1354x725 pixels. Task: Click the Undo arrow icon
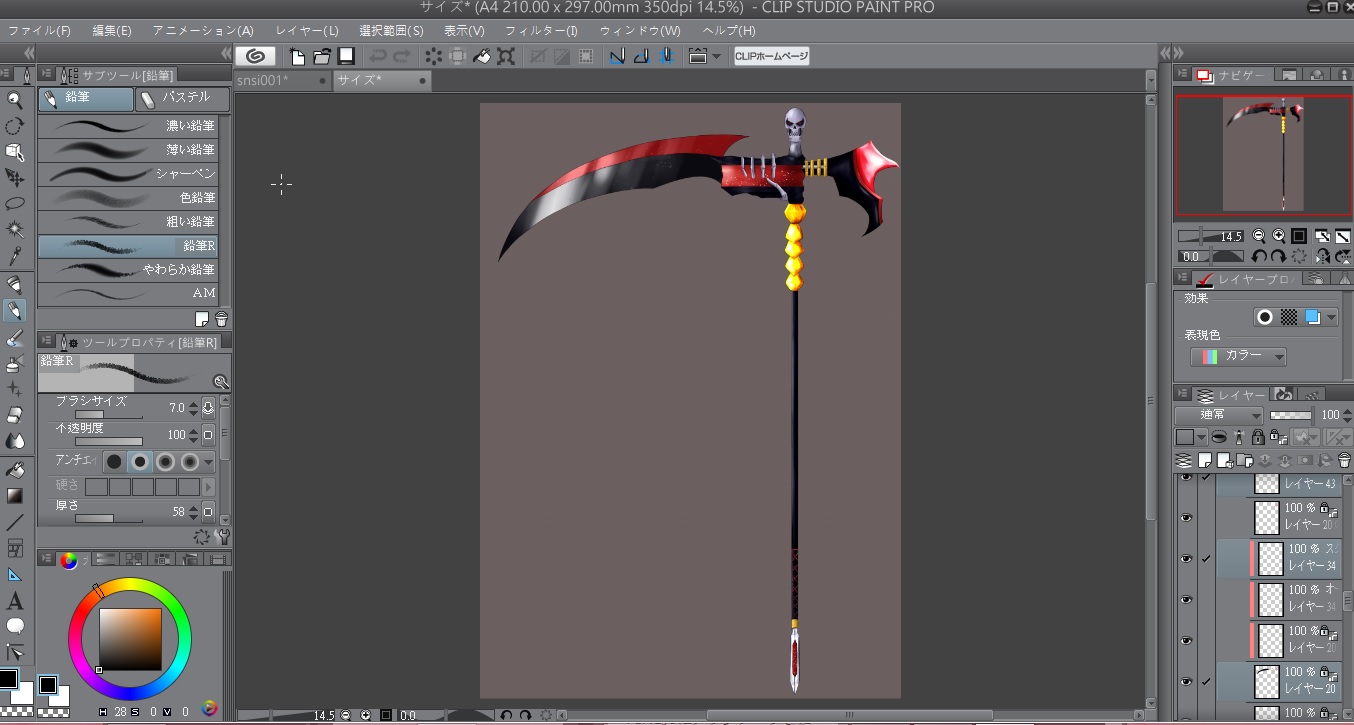(378, 56)
